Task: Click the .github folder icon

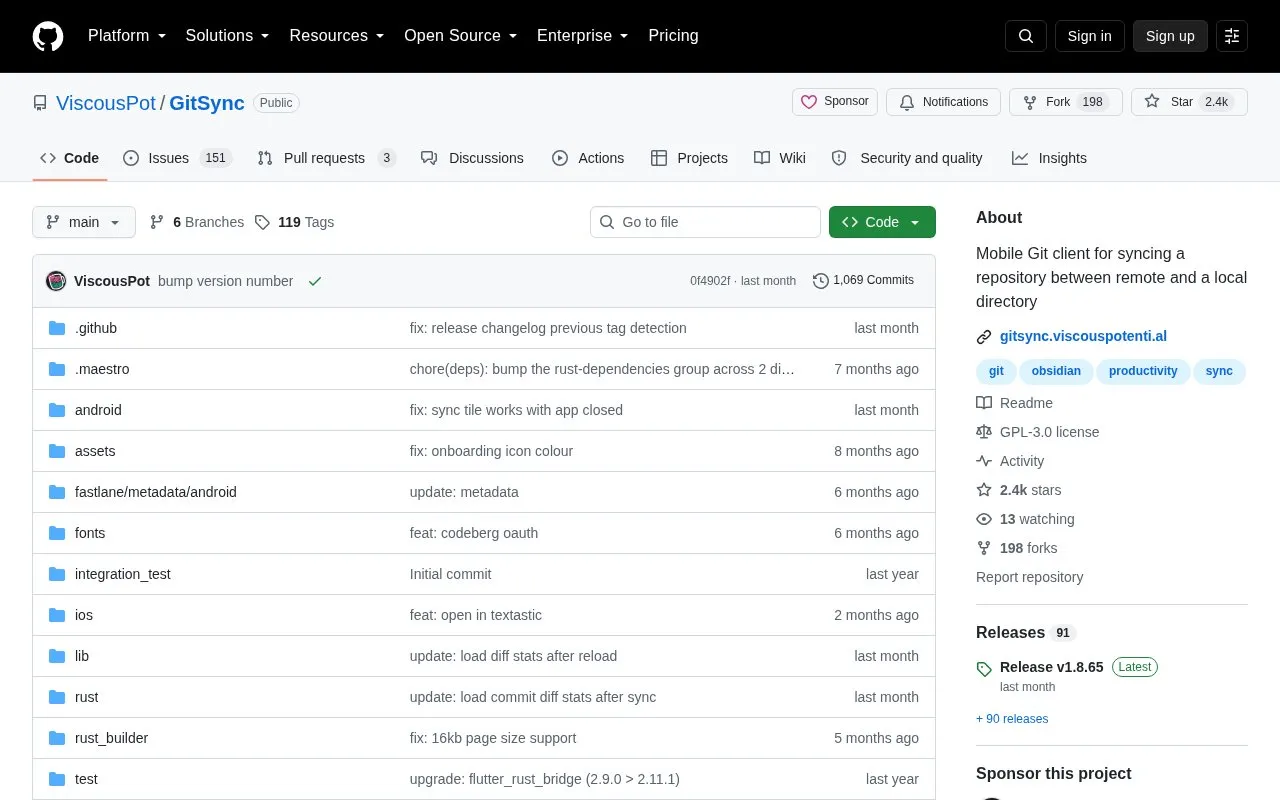Action: pos(57,328)
